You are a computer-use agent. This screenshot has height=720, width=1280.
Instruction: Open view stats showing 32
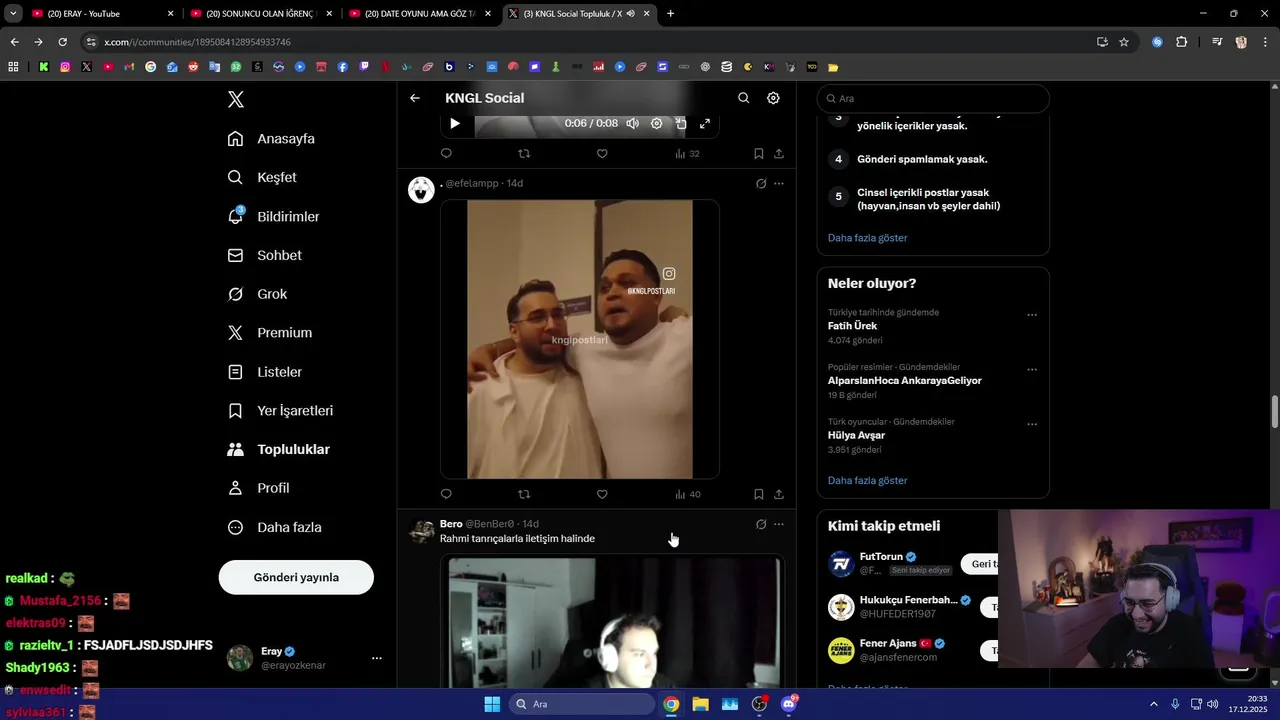click(688, 154)
